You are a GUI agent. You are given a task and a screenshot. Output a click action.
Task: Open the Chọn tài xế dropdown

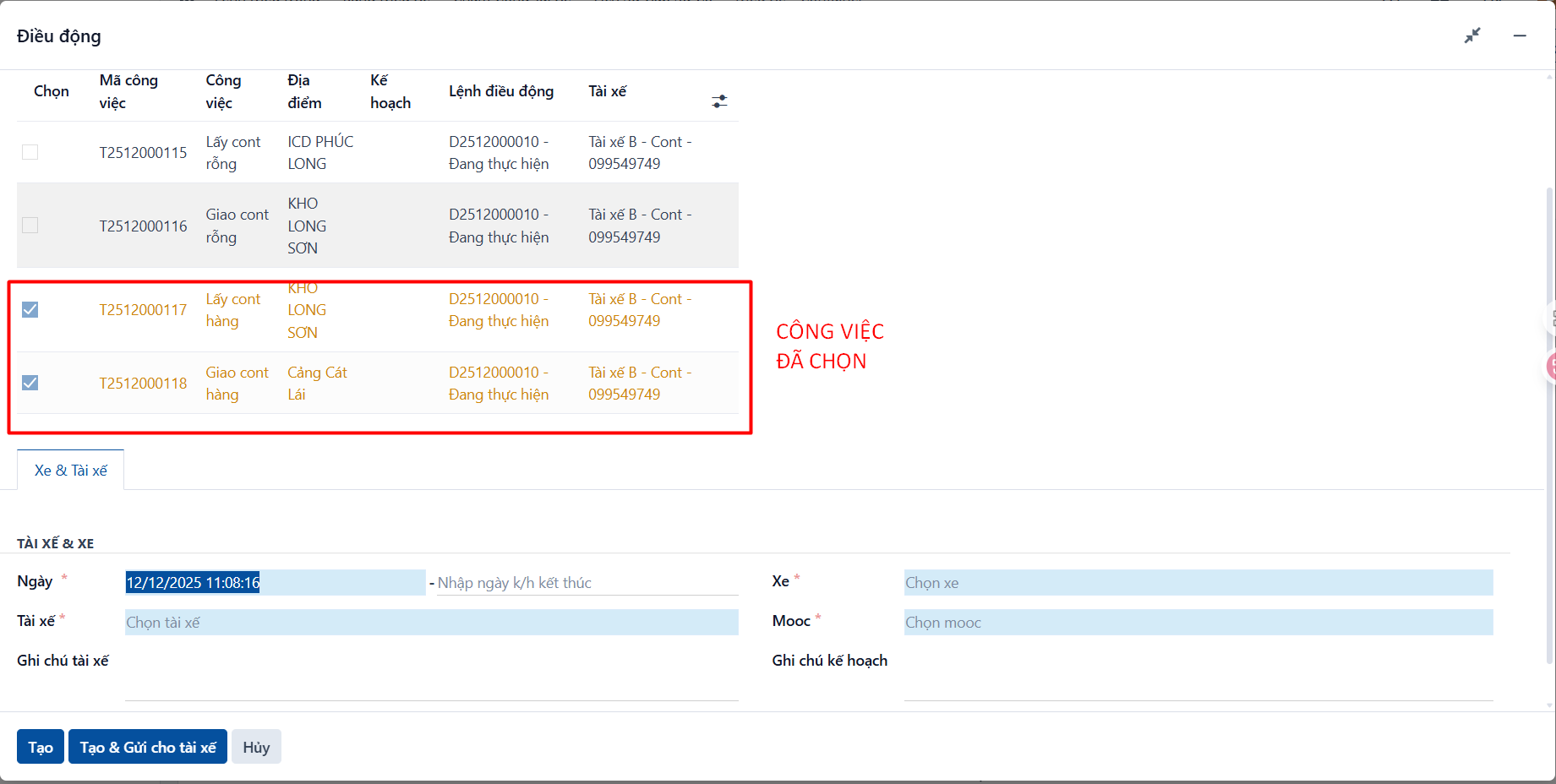[432, 623]
